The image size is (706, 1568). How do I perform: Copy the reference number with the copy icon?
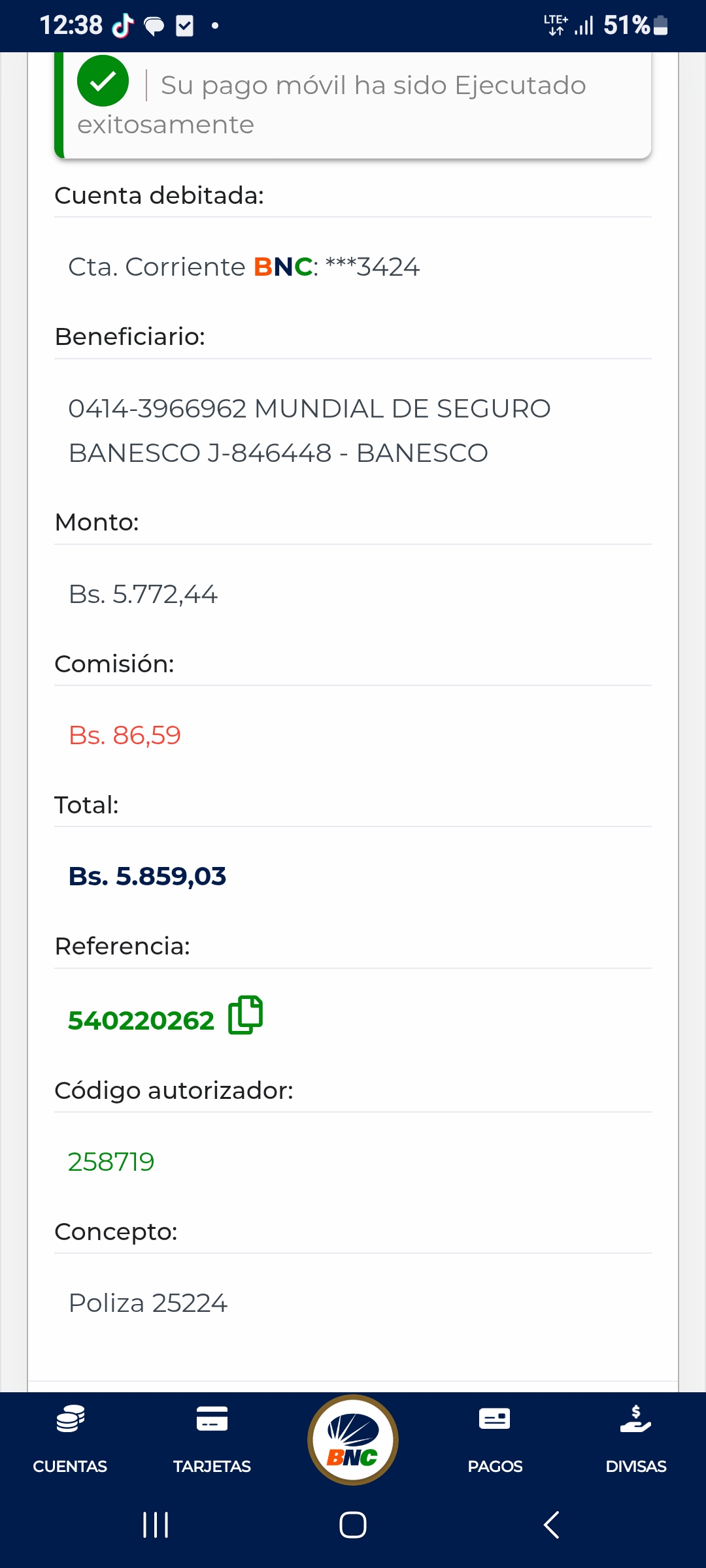coord(245,1015)
